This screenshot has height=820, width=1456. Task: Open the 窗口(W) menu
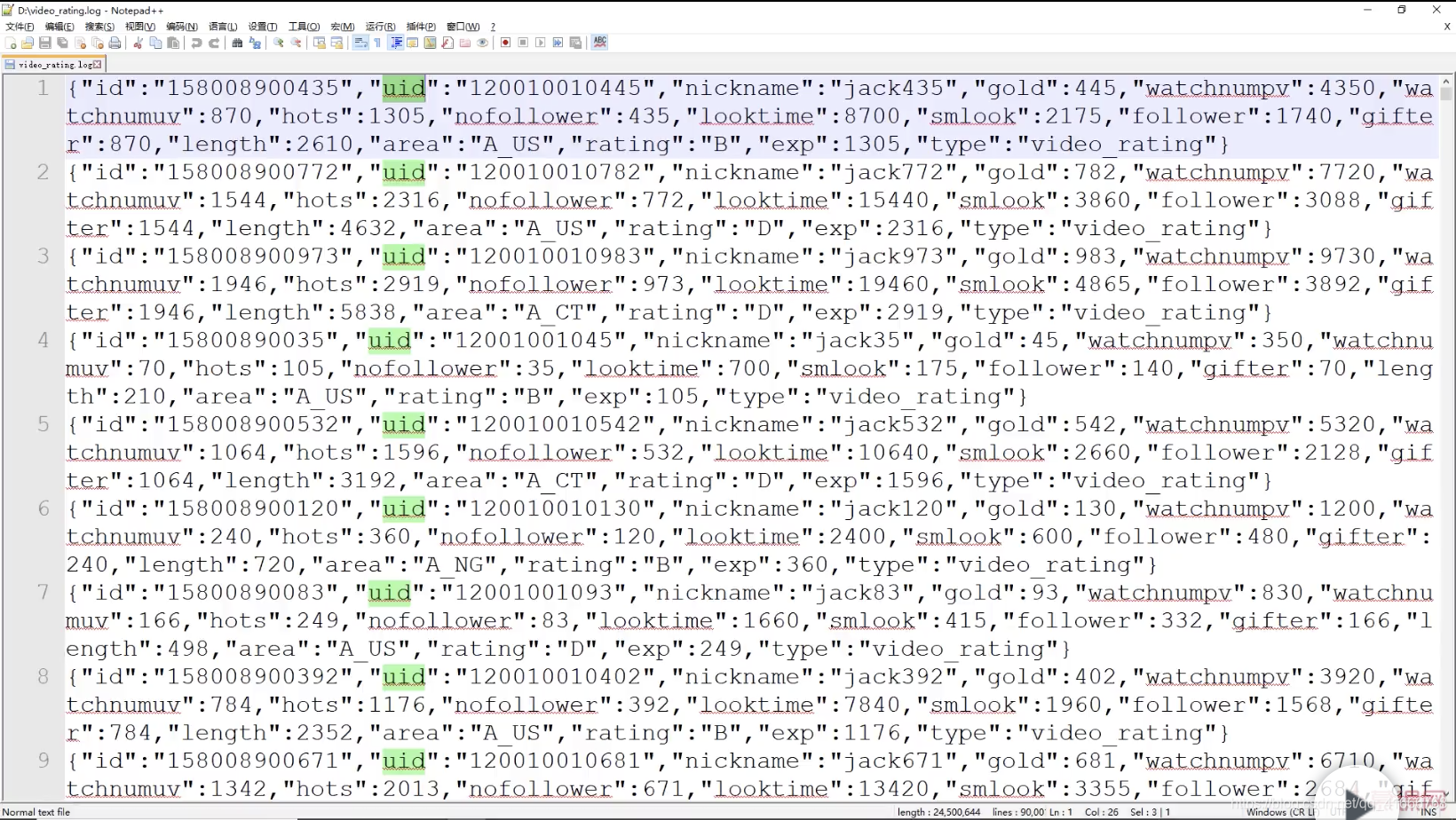(x=463, y=27)
